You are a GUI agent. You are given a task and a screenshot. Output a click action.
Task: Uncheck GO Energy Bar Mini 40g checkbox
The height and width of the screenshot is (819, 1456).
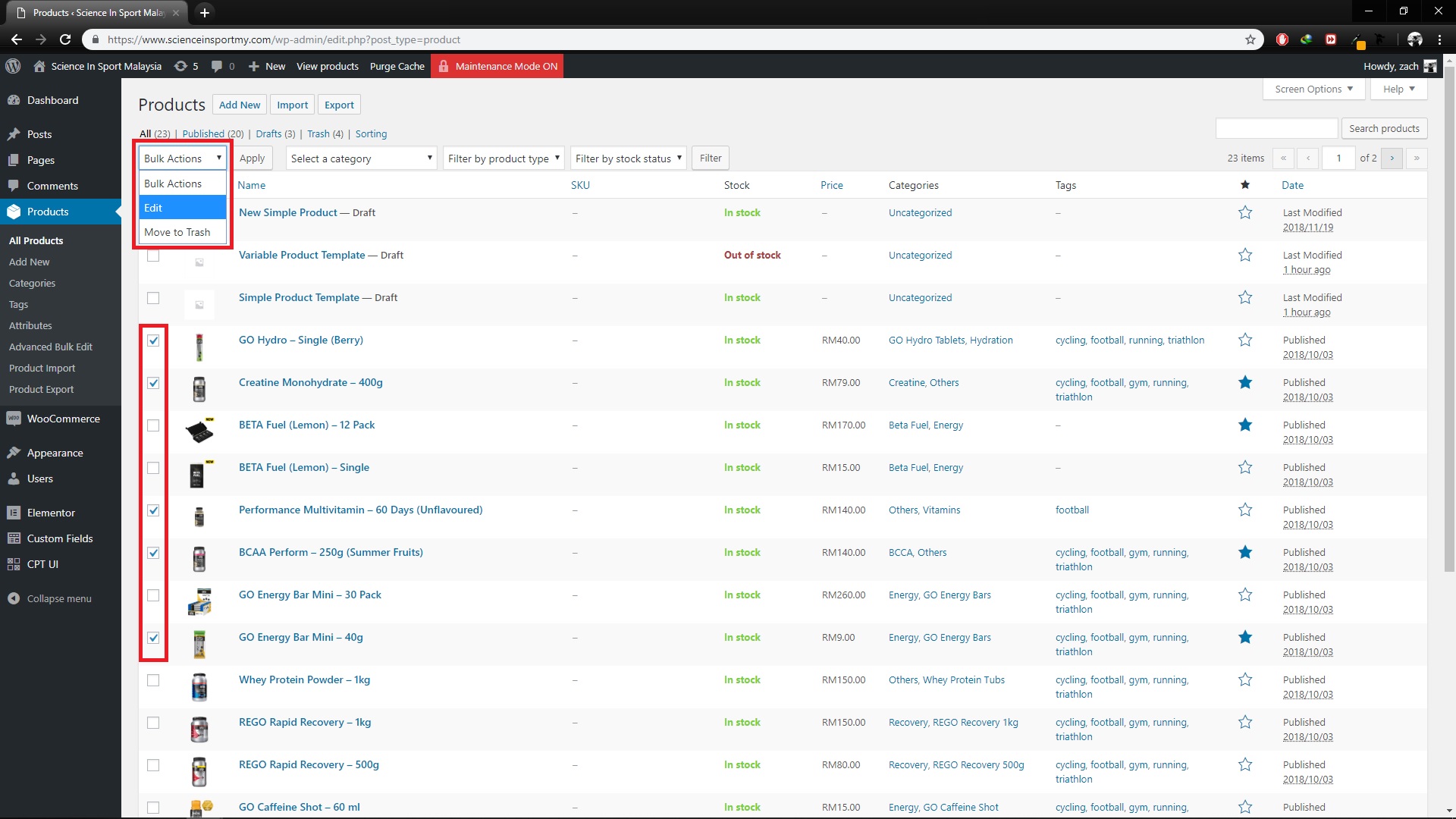(x=153, y=638)
